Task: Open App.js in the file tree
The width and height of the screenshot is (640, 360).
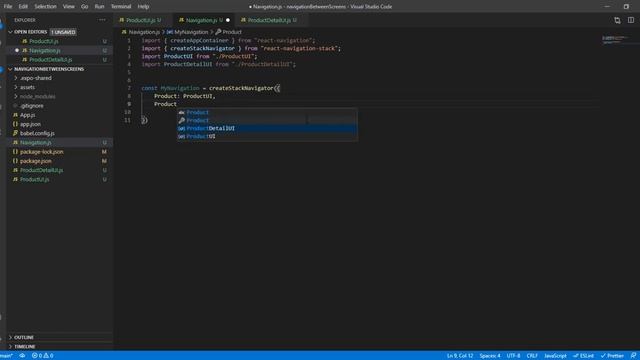Action: tap(27, 115)
